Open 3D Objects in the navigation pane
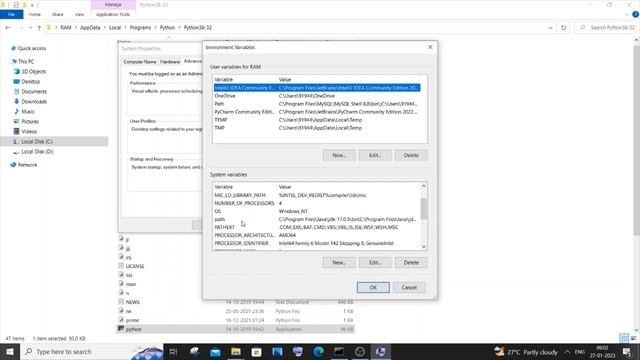This screenshot has height=360, width=640. [x=33, y=71]
